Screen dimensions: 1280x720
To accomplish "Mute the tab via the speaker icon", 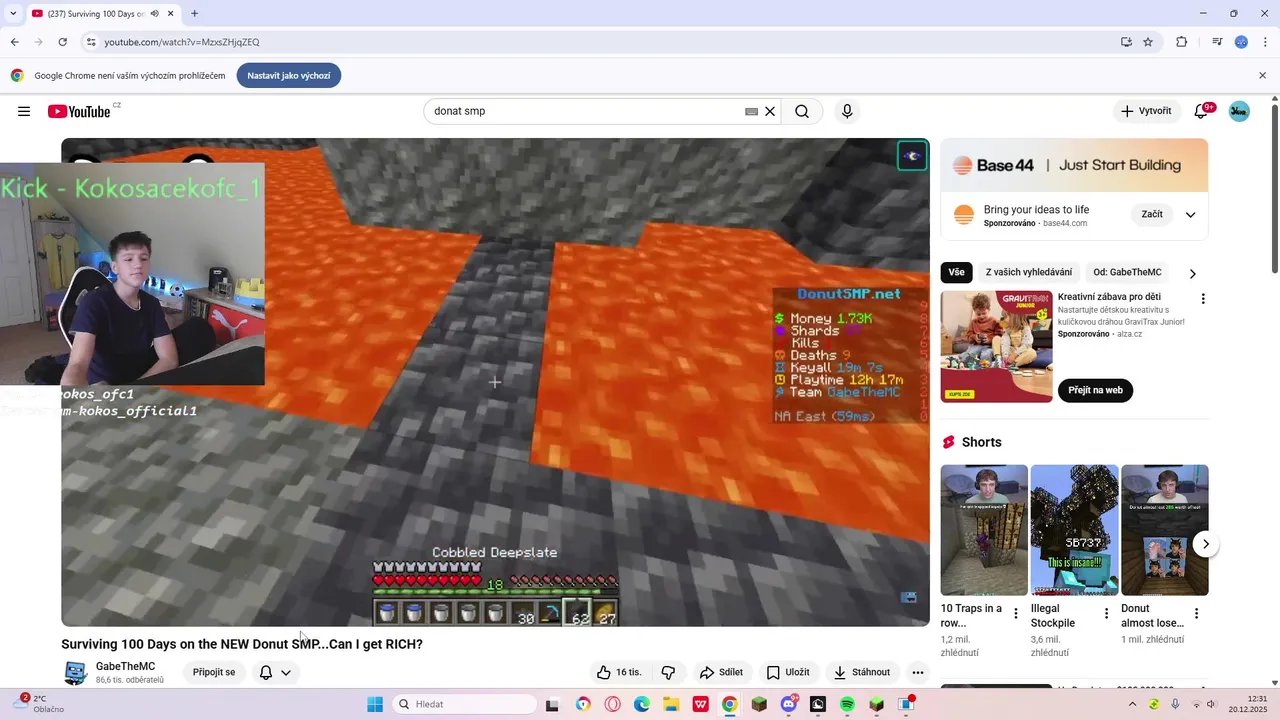I will [x=154, y=14].
